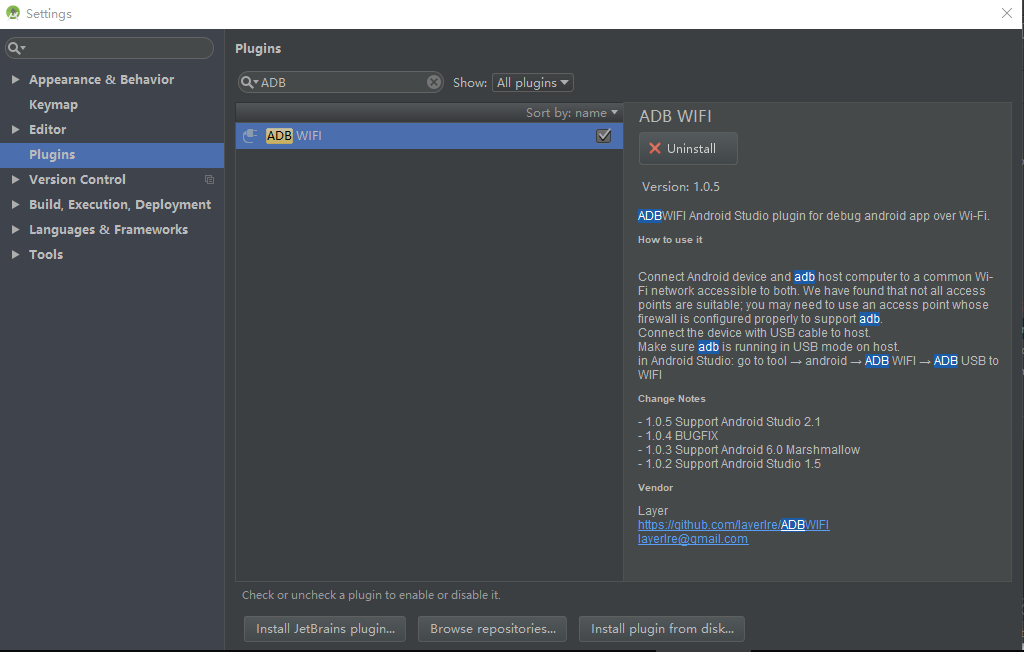Click the red X icon on Uninstall
This screenshot has width=1024, height=652.
click(x=654, y=148)
